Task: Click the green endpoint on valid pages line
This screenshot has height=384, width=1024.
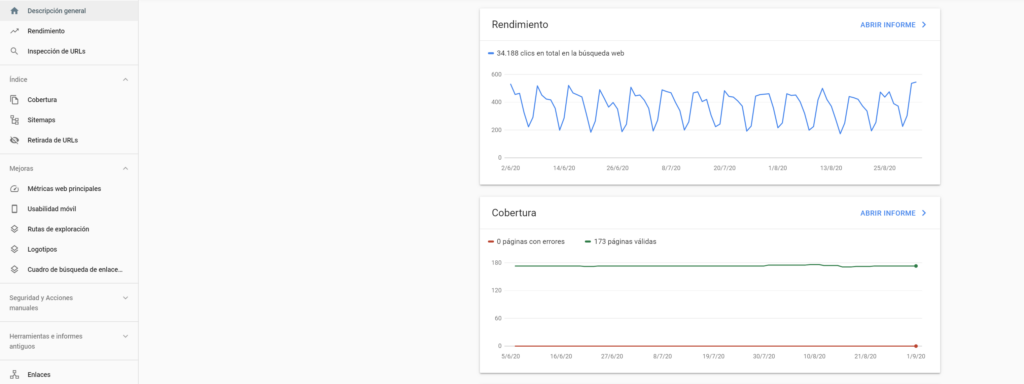Action: pyautogui.click(x=916, y=266)
